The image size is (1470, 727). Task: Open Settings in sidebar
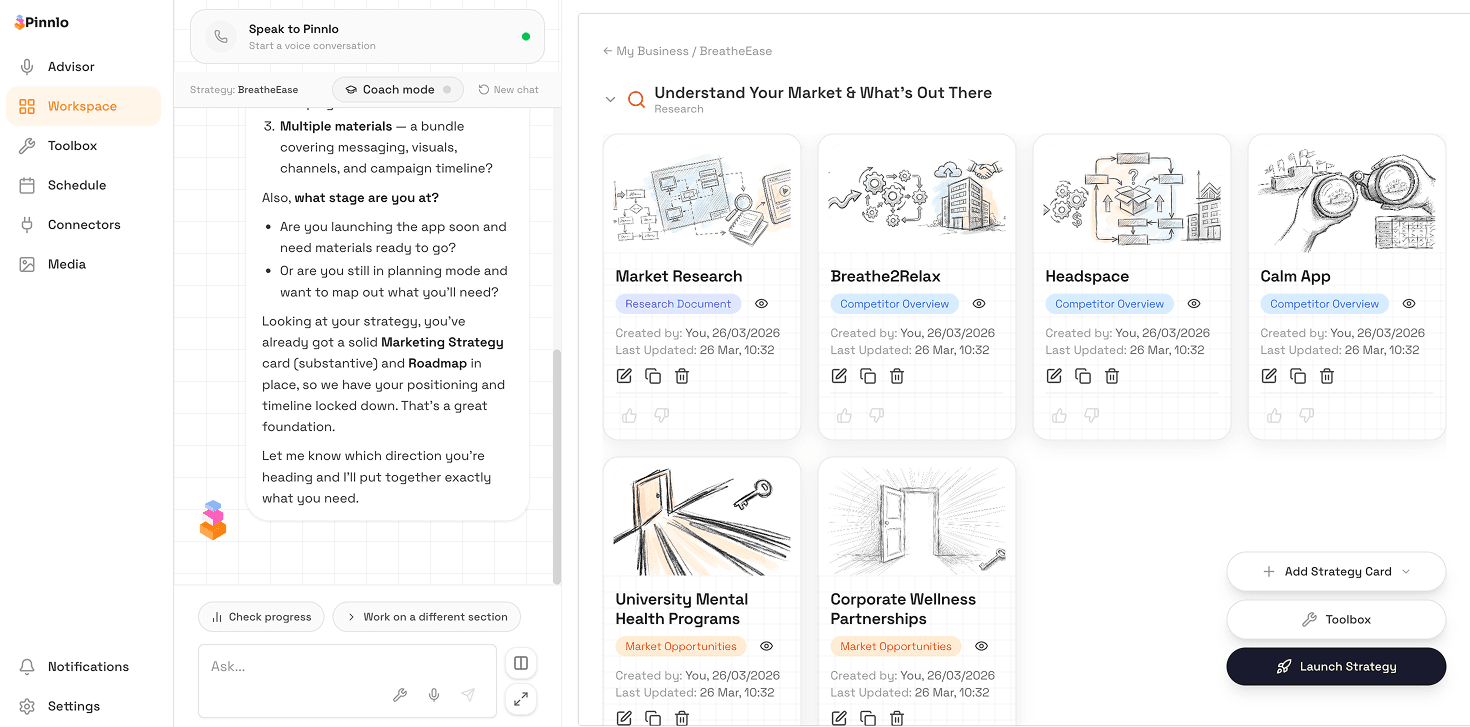(x=83, y=706)
